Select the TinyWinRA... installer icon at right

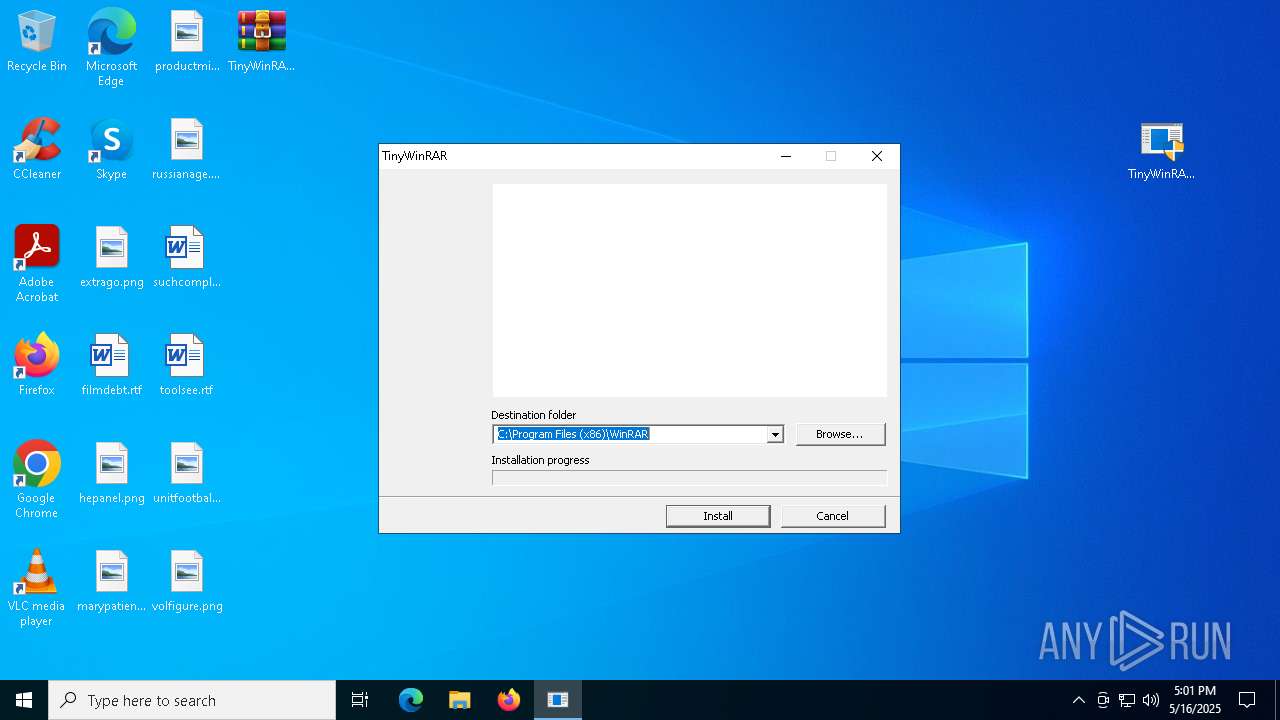1161,149
